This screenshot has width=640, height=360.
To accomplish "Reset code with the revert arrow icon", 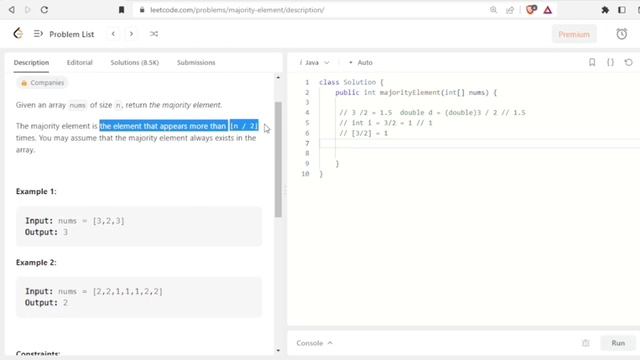I will 629,62.
